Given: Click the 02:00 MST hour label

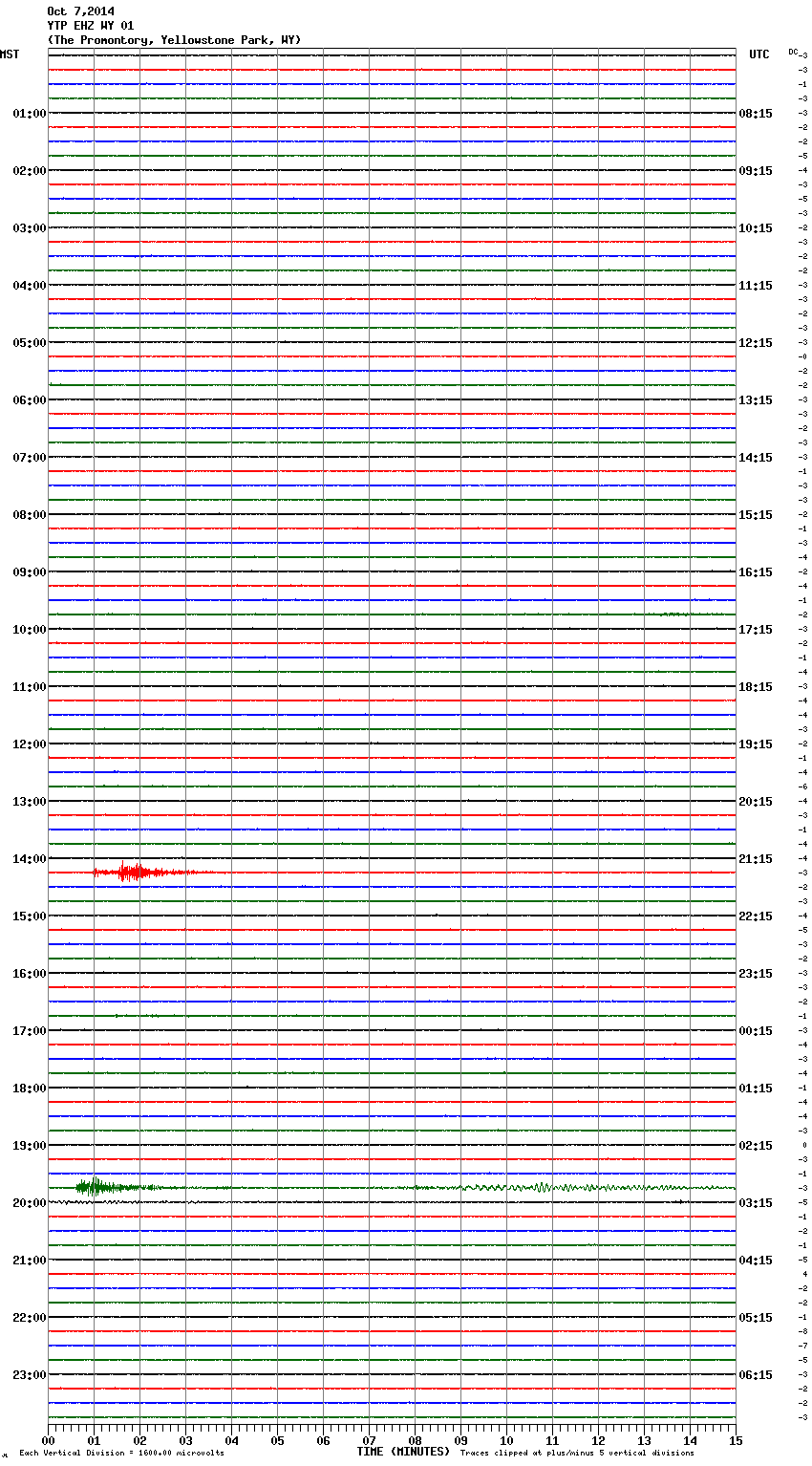Looking at the screenshot, I should (29, 171).
